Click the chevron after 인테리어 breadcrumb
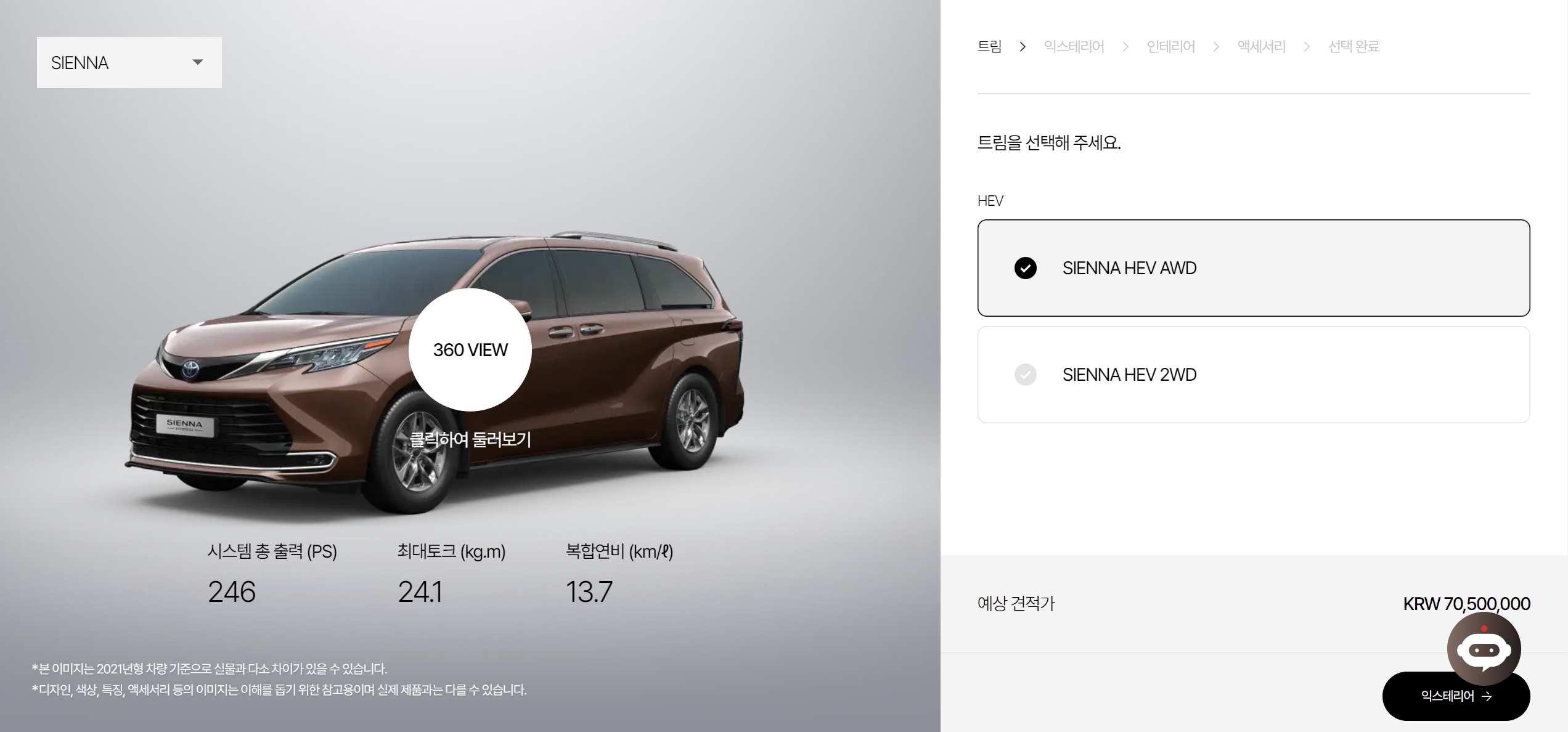Image resolution: width=1568 pixels, height=732 pixels. (1216, 47)
